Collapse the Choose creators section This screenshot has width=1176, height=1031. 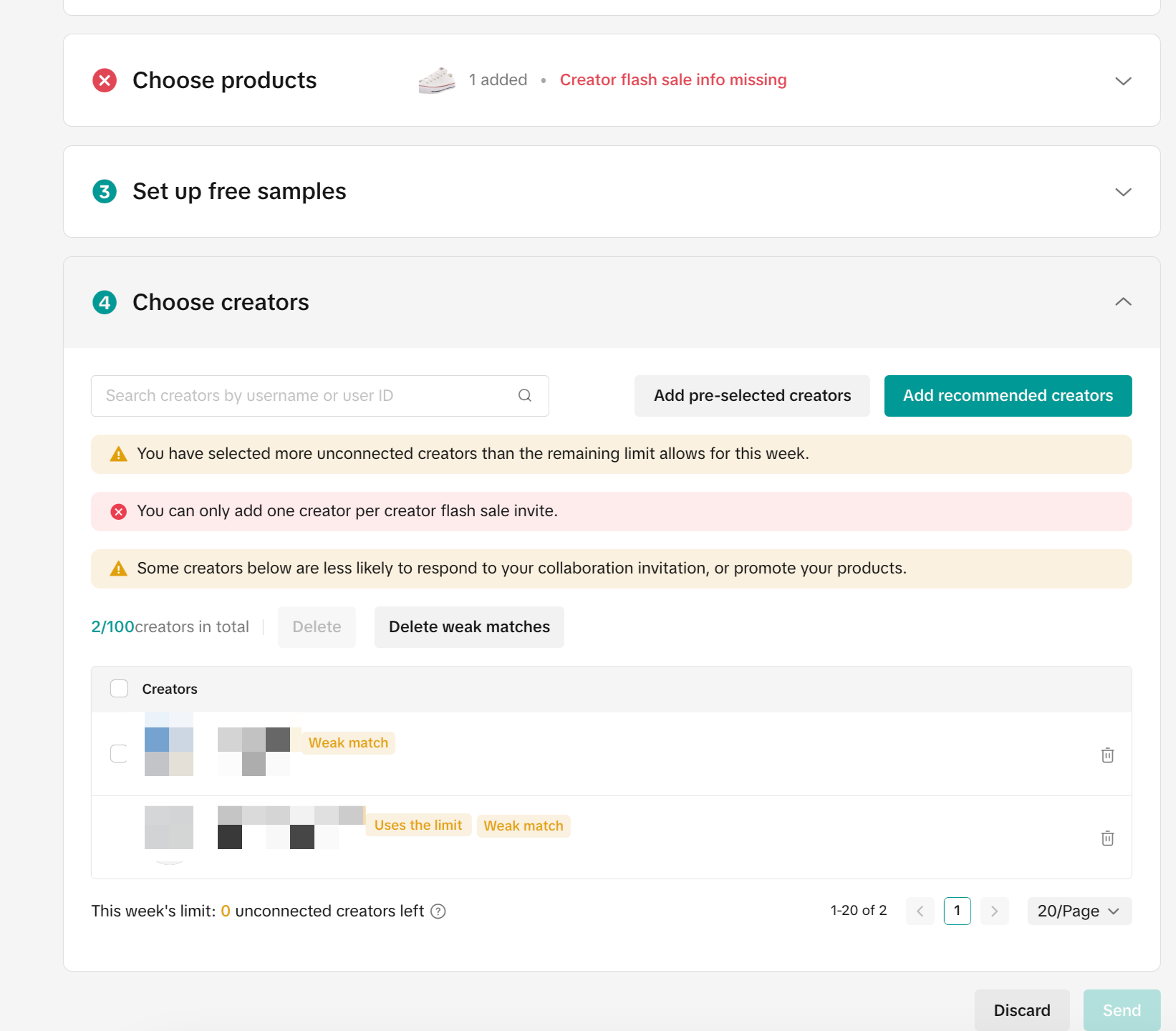click(x=1123, y=302)
